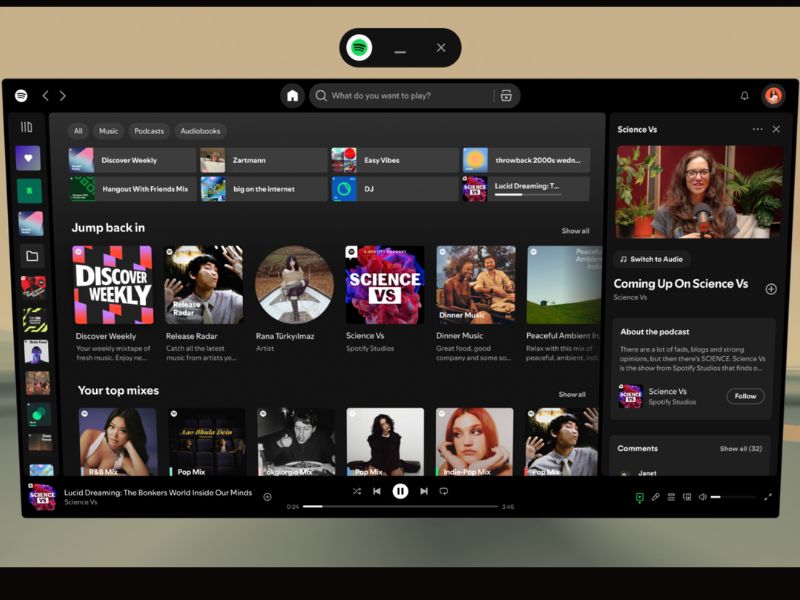Toggle the Now Playing view icon
Viewport: 800px width, 600px height.
[x=639, y=497]
